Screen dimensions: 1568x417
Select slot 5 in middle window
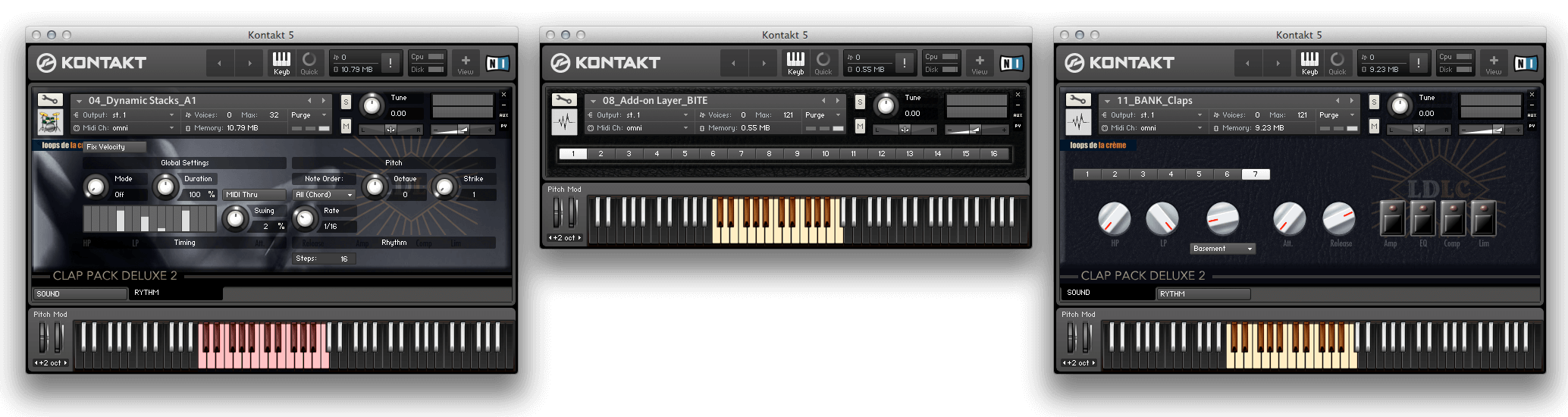[685, 154]
